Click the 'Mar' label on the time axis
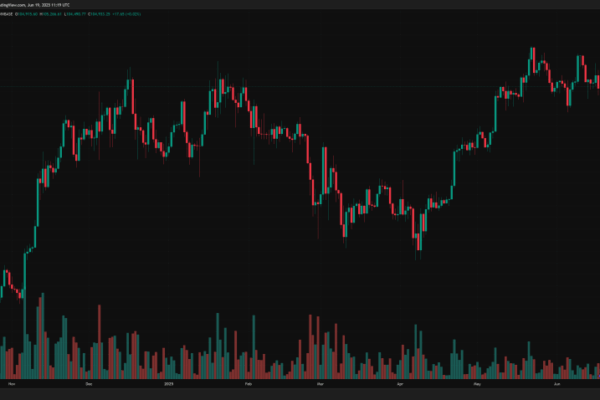This screenshot has height=400, width=600. (x=320, y=384)
